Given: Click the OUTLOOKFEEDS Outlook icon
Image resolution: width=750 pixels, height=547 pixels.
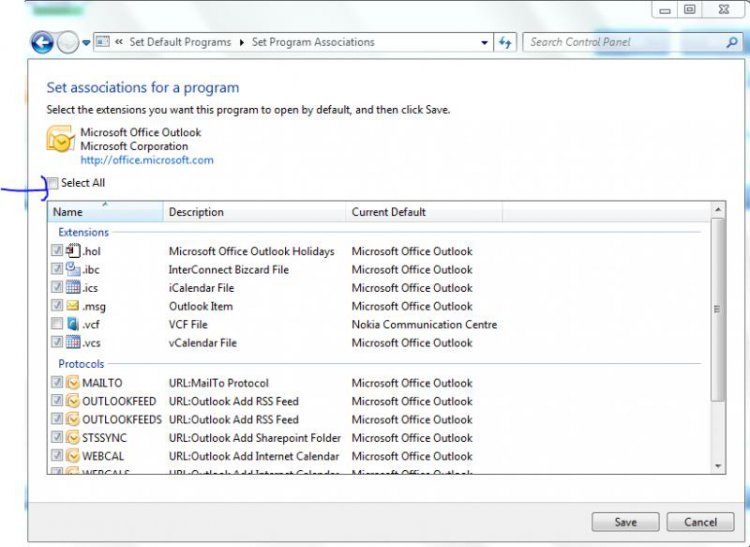Looking at the screenshot, I should 73,419.
